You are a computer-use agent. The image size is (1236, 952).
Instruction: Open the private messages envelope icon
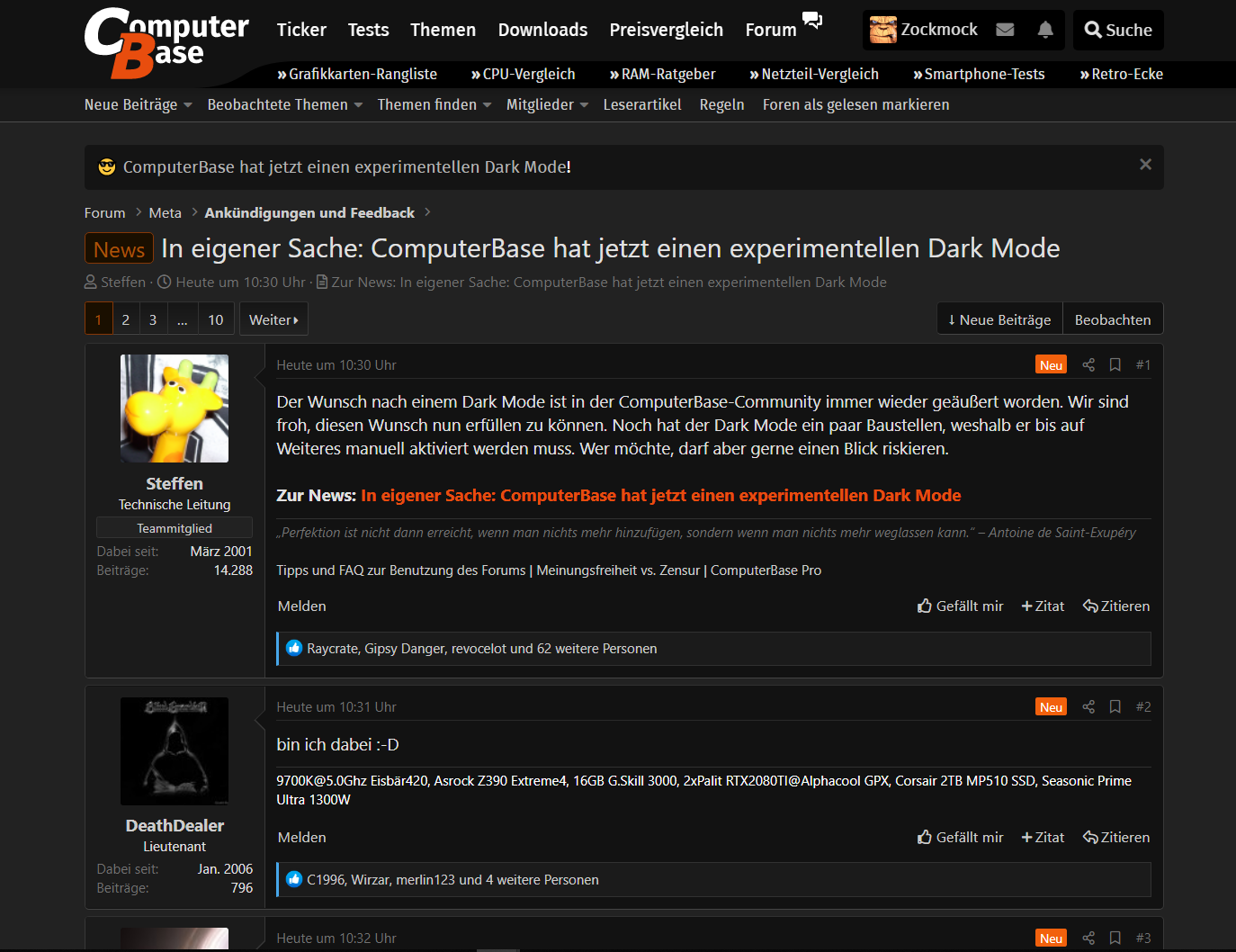tap(1006, 30)
